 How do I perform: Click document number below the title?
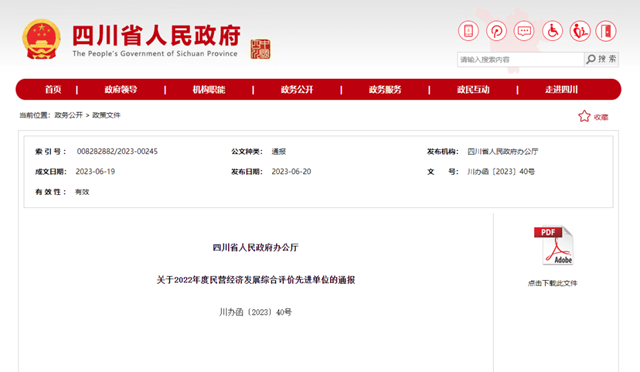256,312
